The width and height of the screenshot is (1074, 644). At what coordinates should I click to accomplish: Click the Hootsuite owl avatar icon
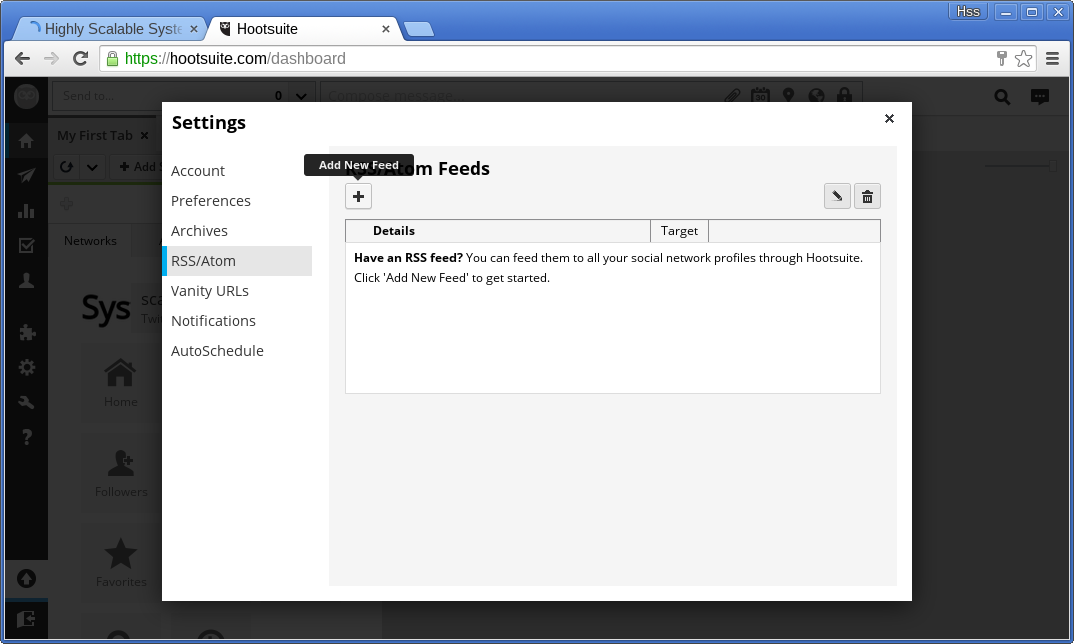pos(27,96)
